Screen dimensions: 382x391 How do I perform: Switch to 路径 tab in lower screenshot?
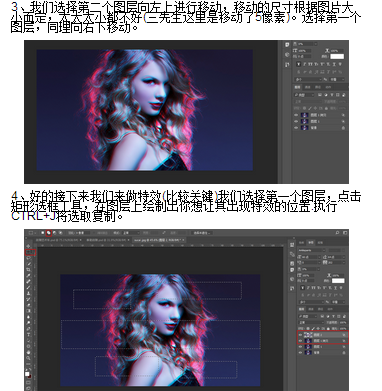320,309
